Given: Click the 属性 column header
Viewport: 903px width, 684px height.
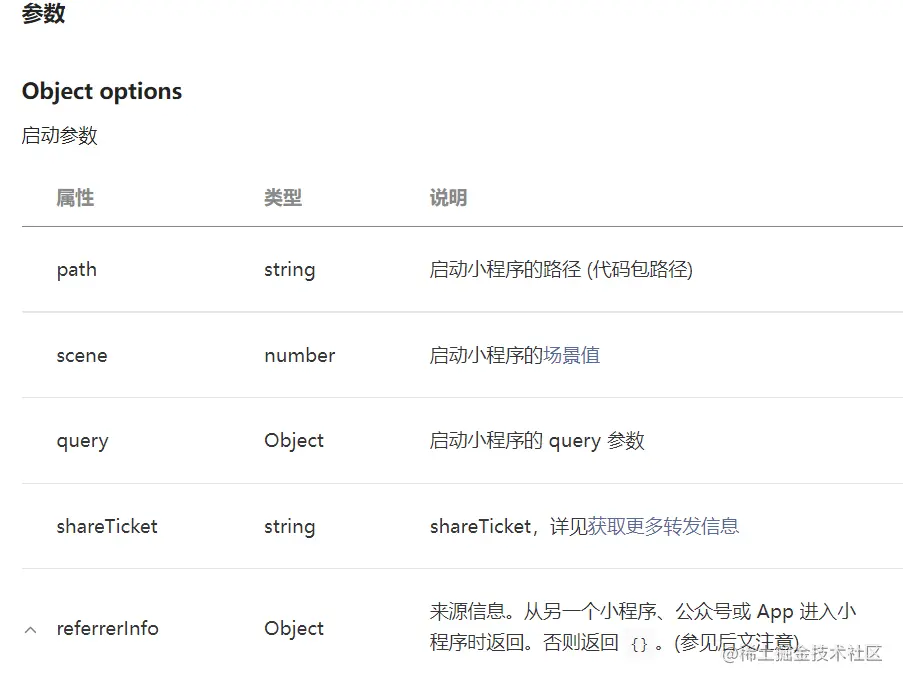Looking at the screenshot, I should tap(75, 198).
